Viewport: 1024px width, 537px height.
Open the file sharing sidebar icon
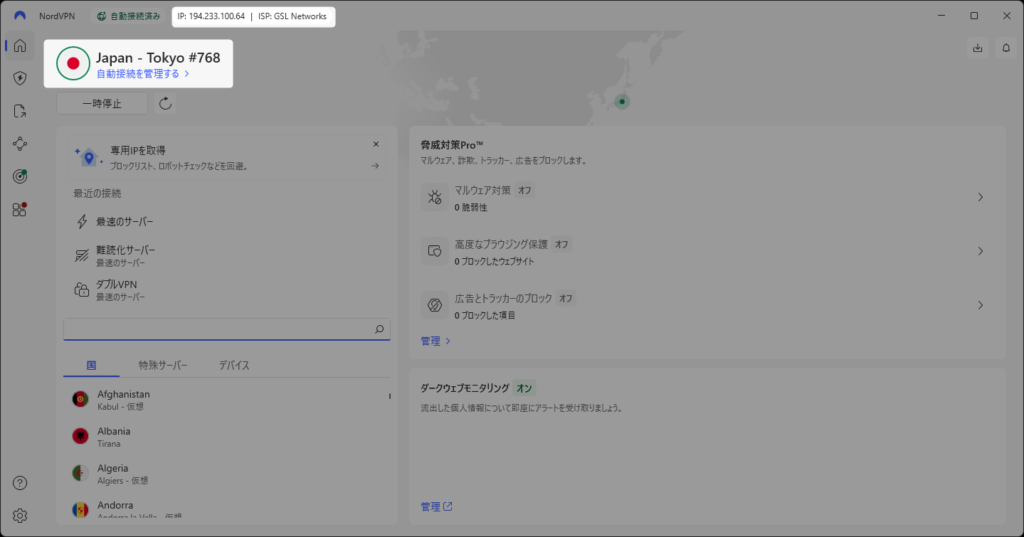click(19, 111)
